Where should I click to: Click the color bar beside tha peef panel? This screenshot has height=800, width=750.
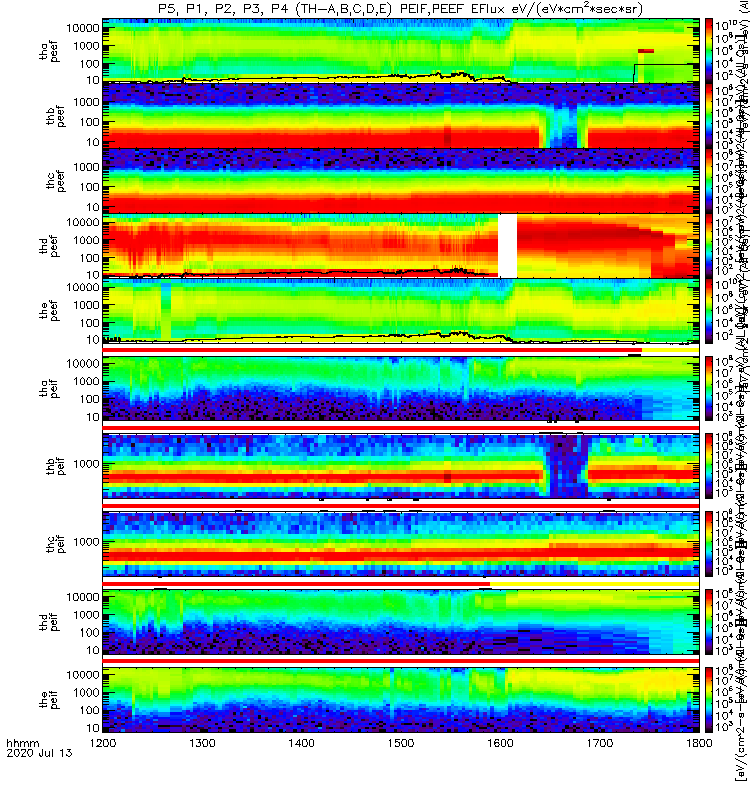click(709, 51)
